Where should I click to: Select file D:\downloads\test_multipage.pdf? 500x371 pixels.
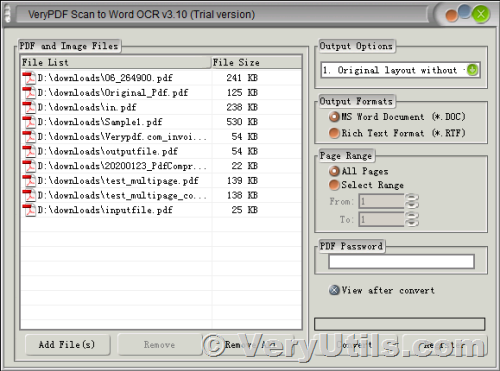tap(118, 181)
